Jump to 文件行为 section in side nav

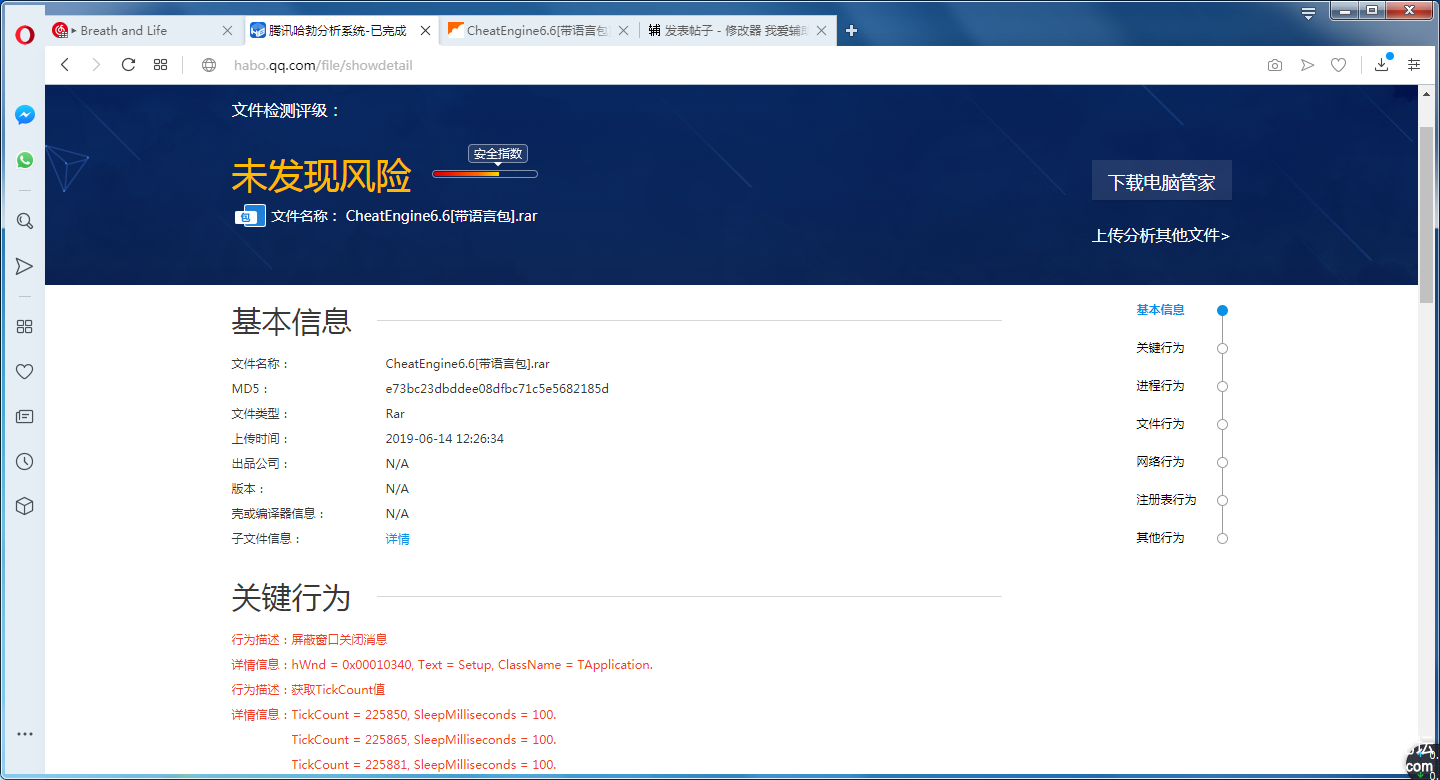tap(1160, 424)
